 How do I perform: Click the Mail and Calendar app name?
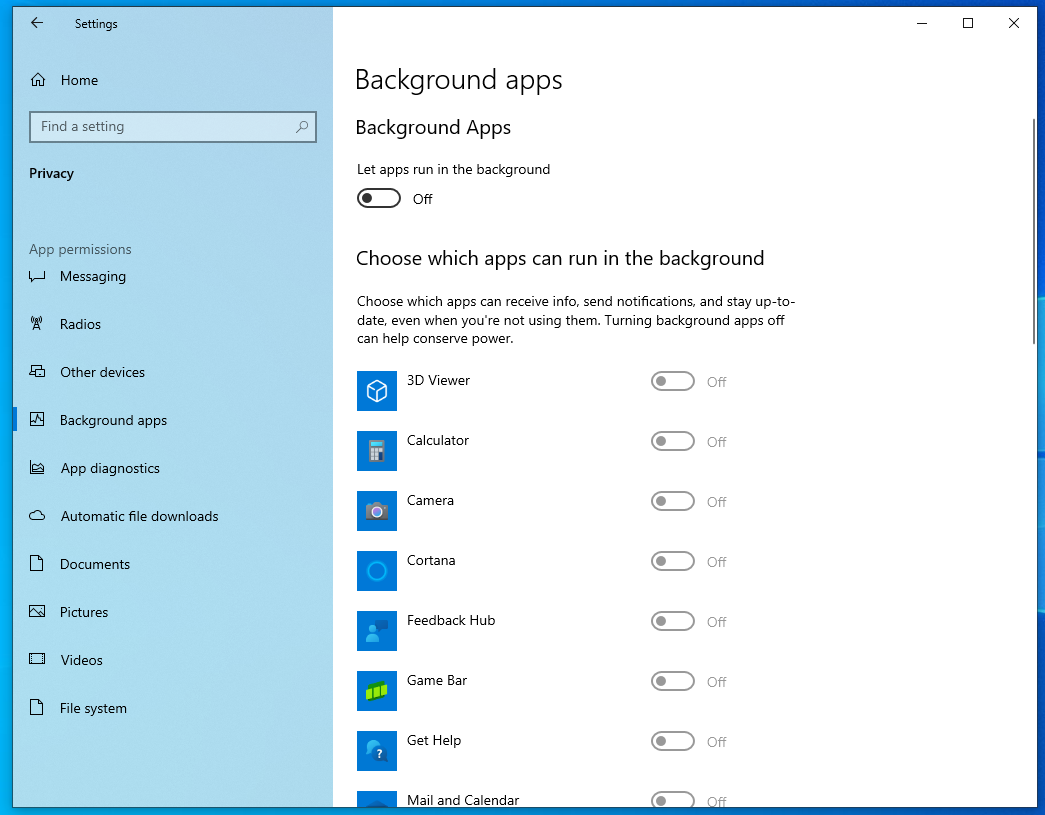(463, 800)
